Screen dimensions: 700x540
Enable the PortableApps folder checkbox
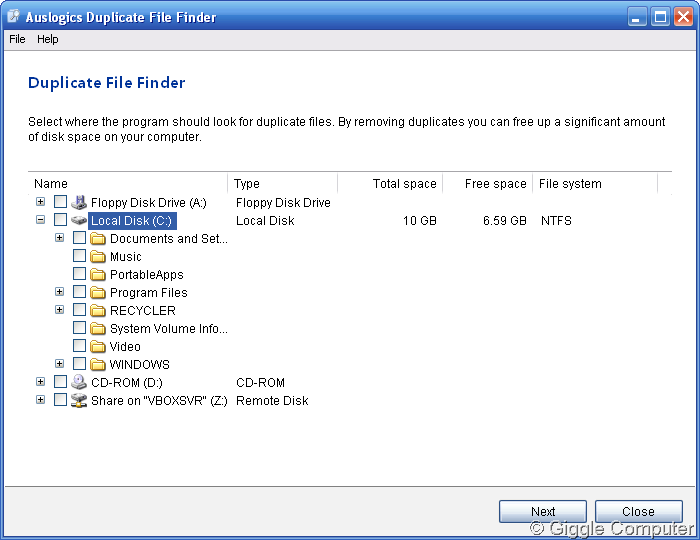79,274
